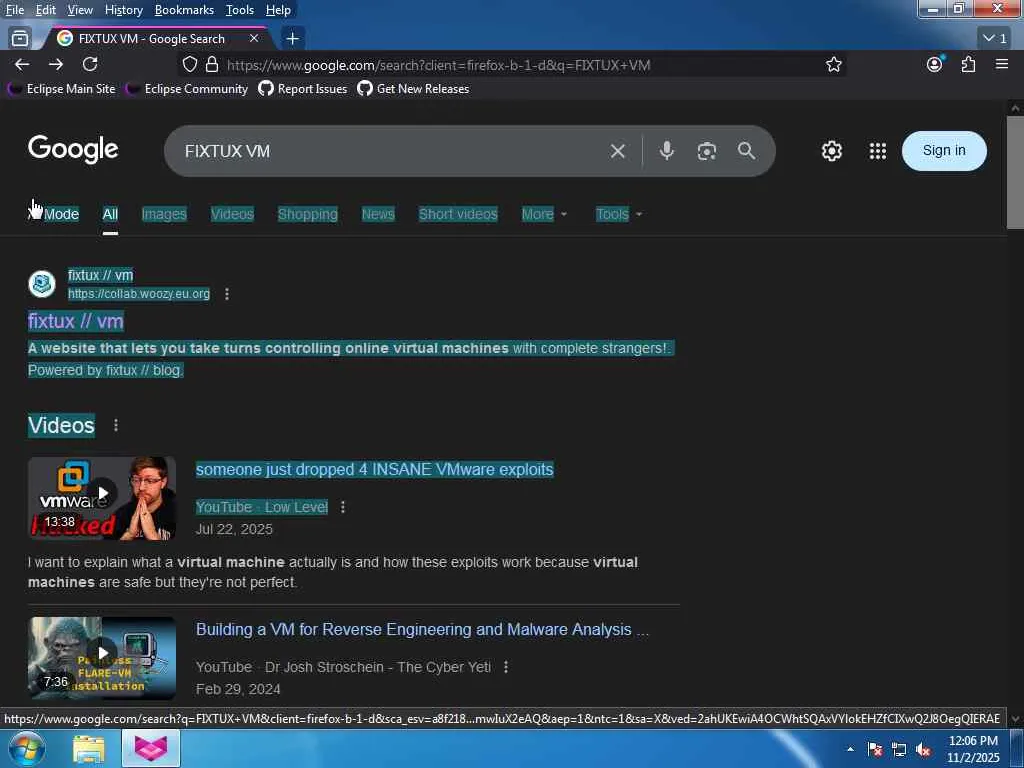The image size is (1024, 768).
Task: Select the FIXTUX VM - Google Search tab
Action: pyautogui.click(x=152, y=39)
